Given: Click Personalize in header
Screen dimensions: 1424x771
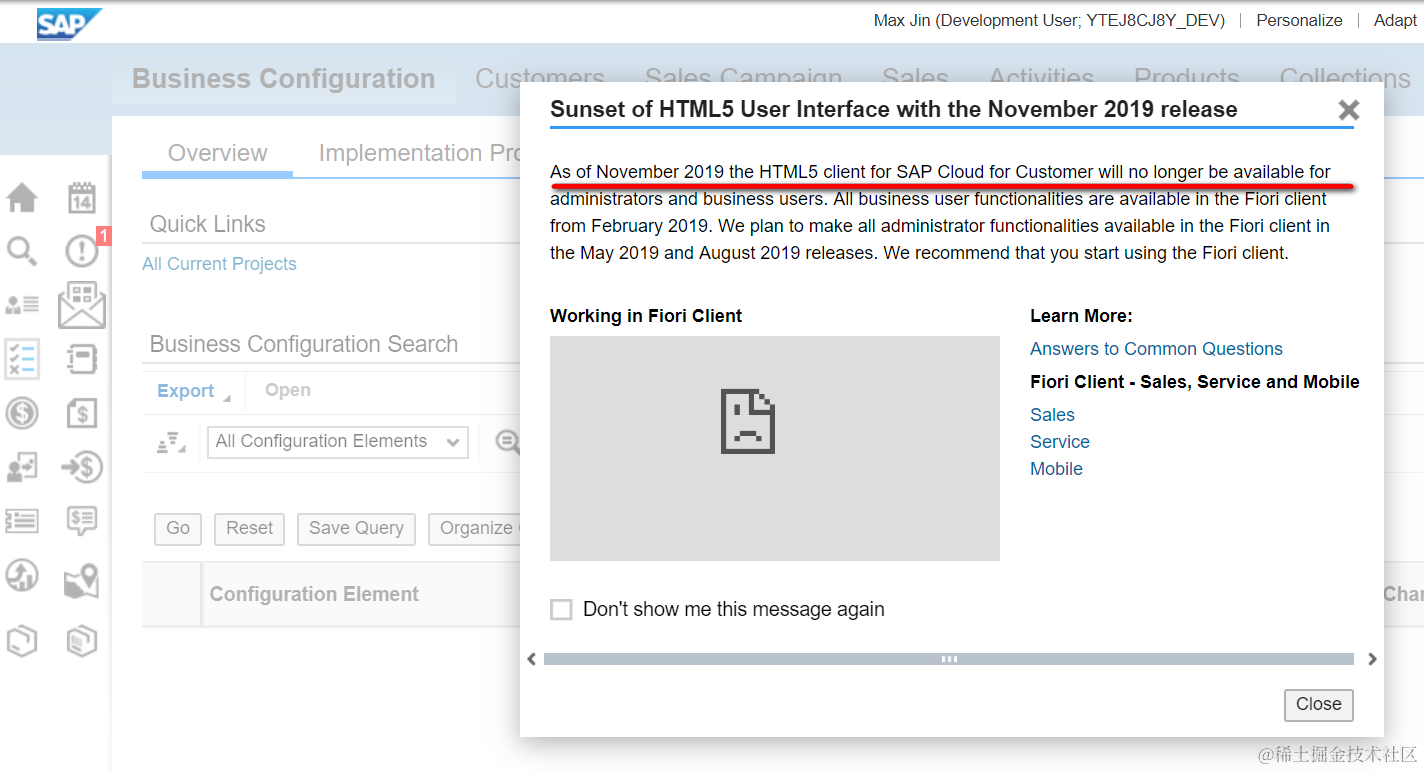Looking at the screenshot, I should click(x=1299, y=20).
